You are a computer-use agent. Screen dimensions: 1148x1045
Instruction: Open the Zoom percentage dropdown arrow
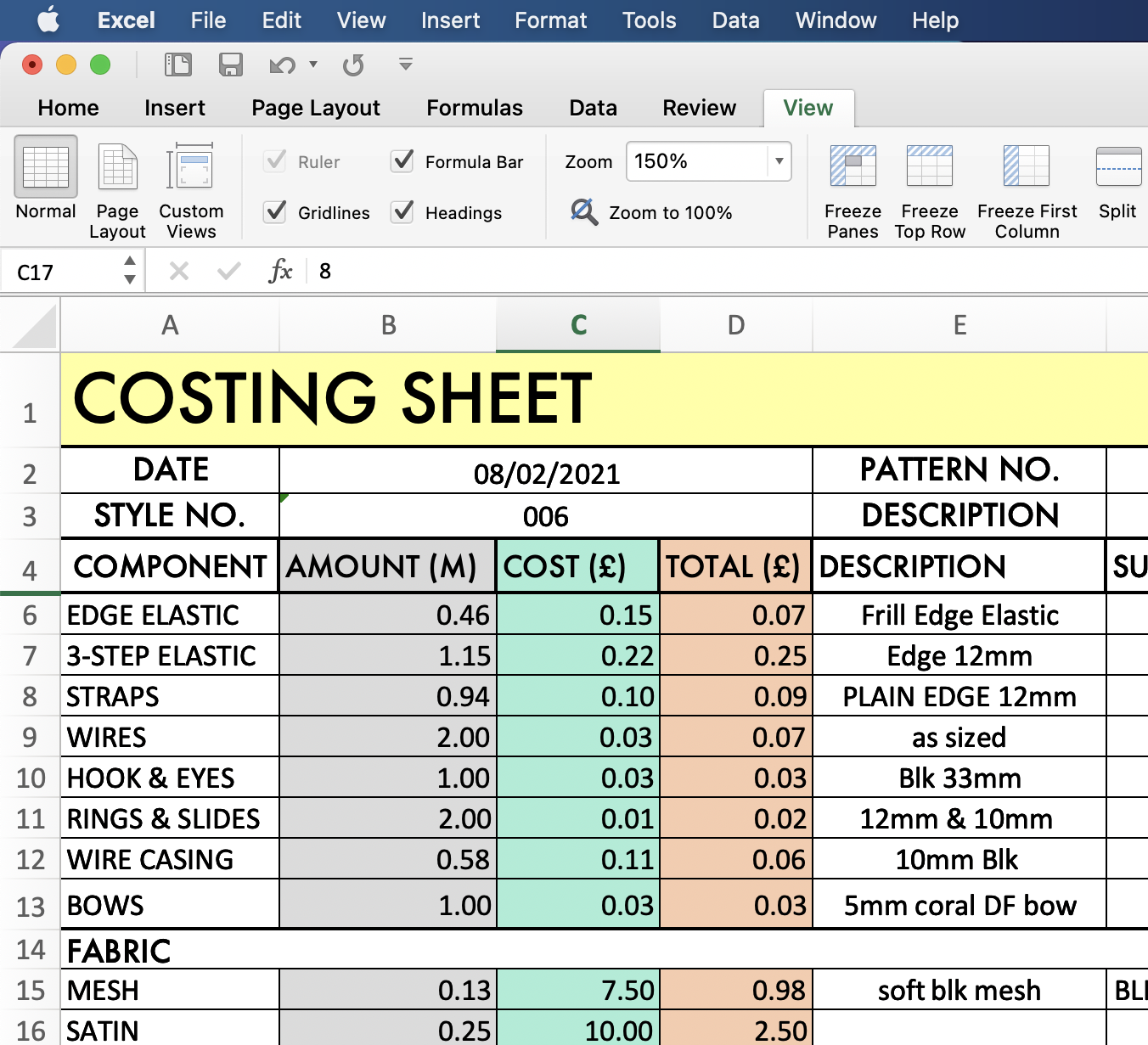pyautogui.click(x=779, y=161)
